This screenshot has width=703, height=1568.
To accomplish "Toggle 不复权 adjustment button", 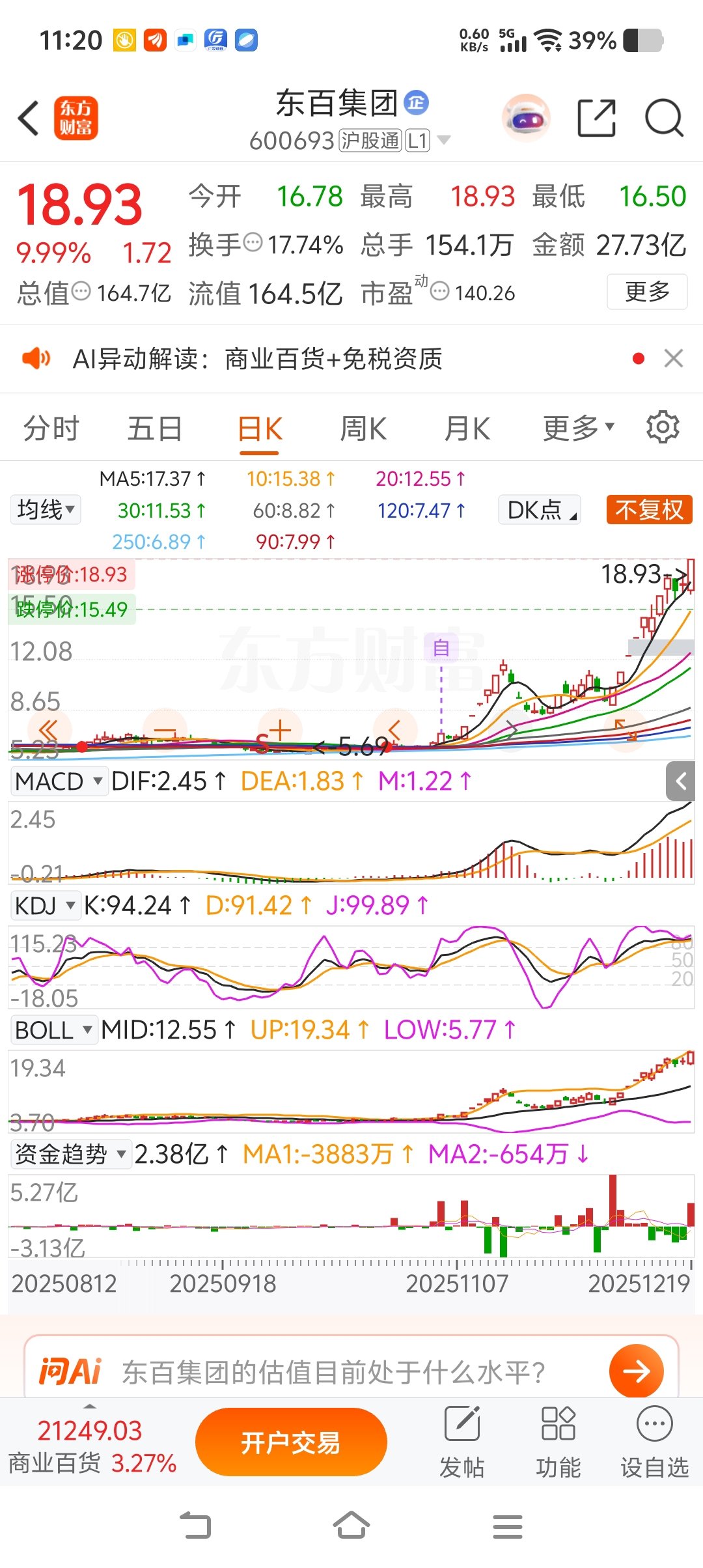I will [x=649, y=509].
